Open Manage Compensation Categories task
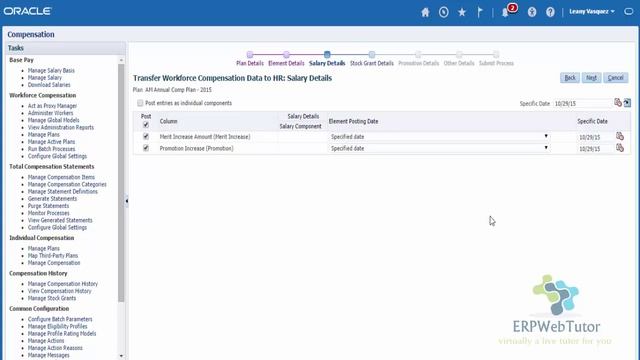Screen dimensions: 640x360 [x=67, y=184]
